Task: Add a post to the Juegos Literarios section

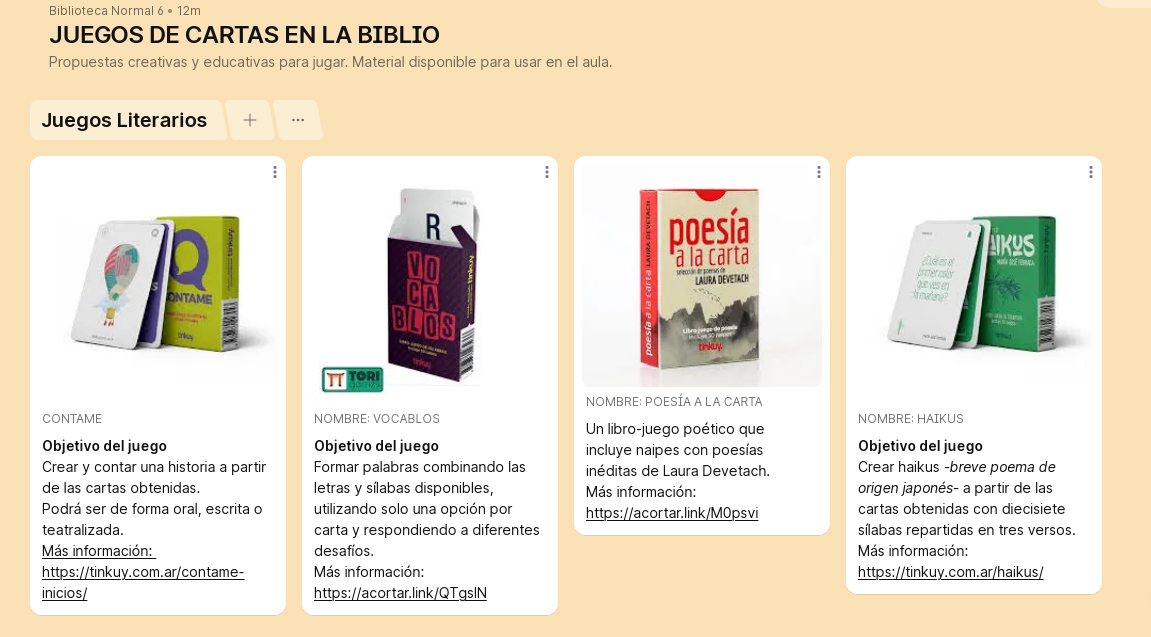Action: point(250,120)
